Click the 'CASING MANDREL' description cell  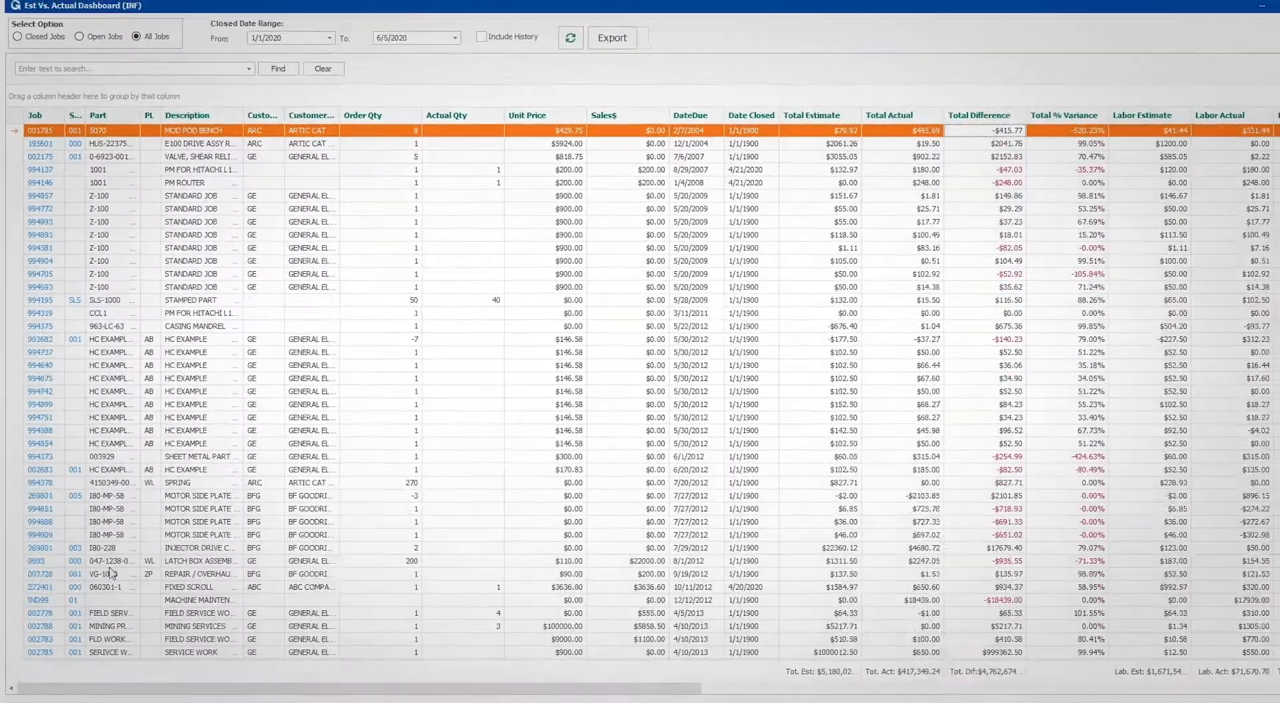point(202,326)
